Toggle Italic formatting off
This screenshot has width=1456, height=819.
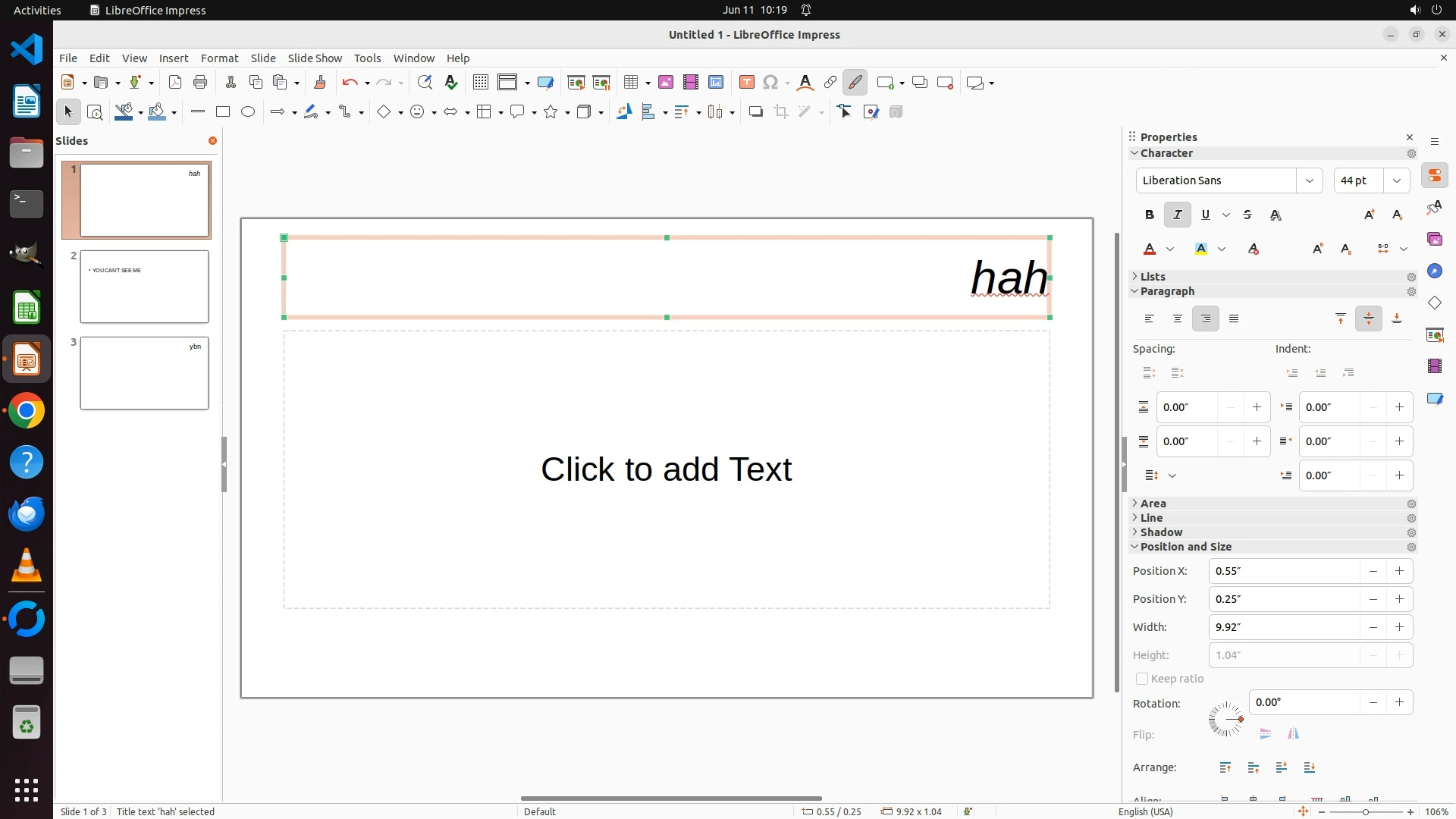pos(1177,215)
